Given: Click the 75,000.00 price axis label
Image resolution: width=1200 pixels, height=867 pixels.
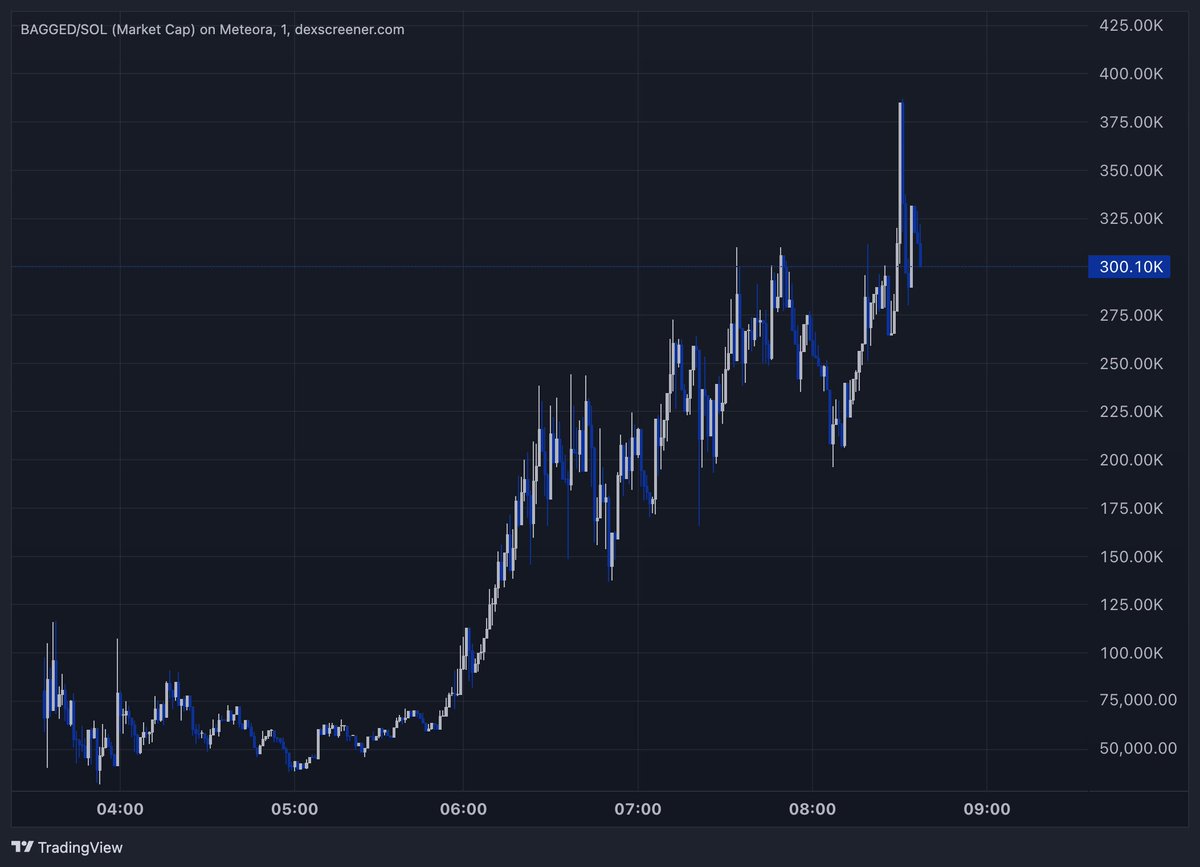Looking at the screenshot, I should (1138, 700).
